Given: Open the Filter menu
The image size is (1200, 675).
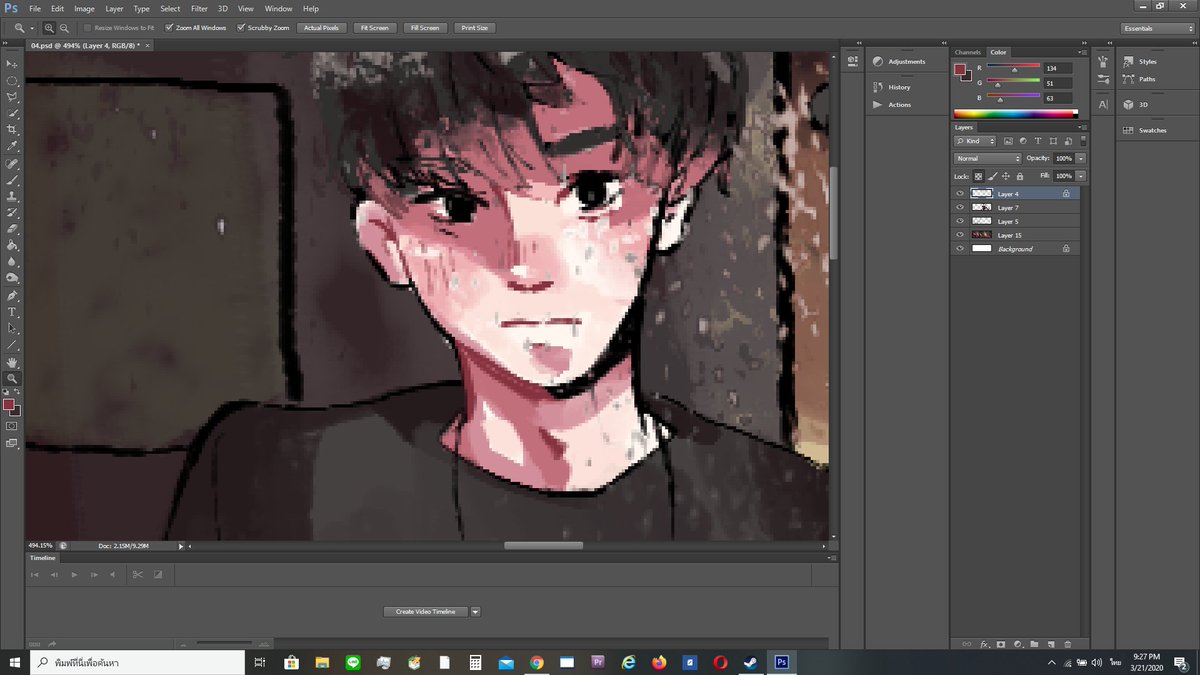Looking at the screenshot, I should [x=199, y=8].
